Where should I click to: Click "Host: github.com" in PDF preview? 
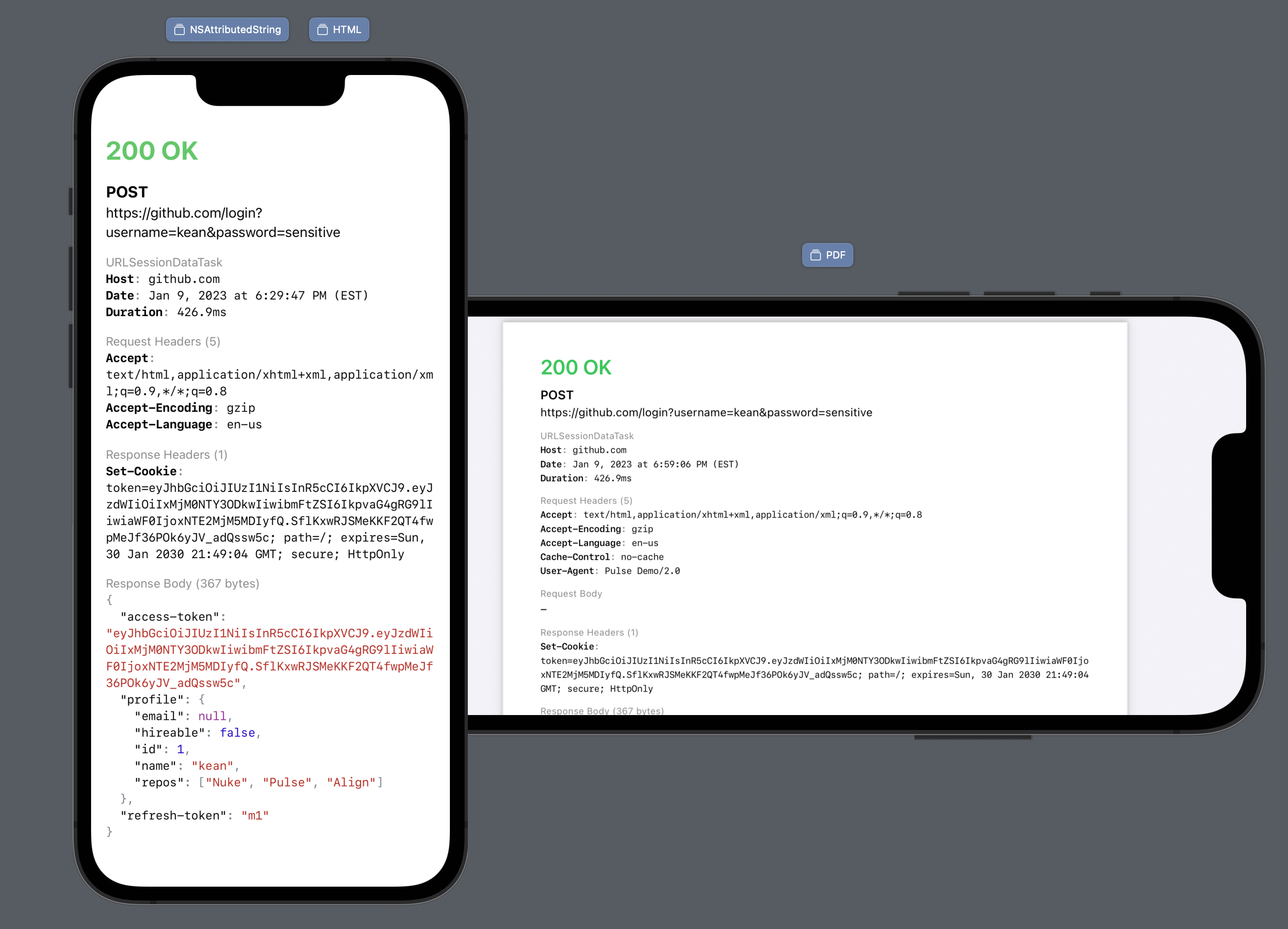point(583,450)
